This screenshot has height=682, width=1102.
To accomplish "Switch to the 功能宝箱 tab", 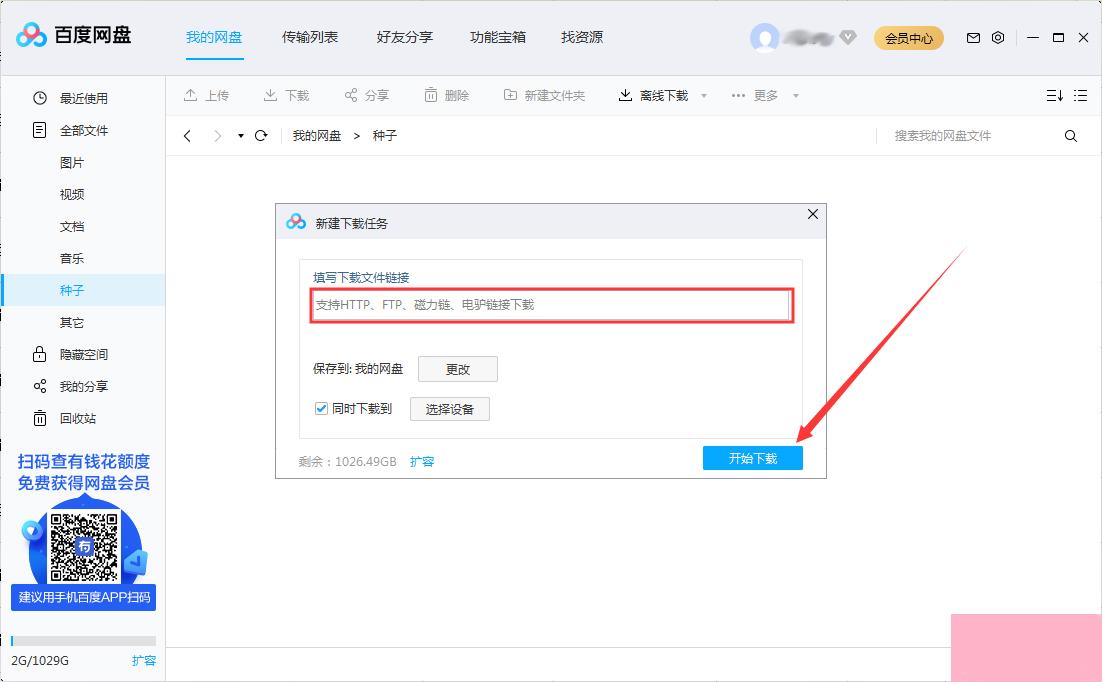I will pyautogui.click(x=498, y=37).
